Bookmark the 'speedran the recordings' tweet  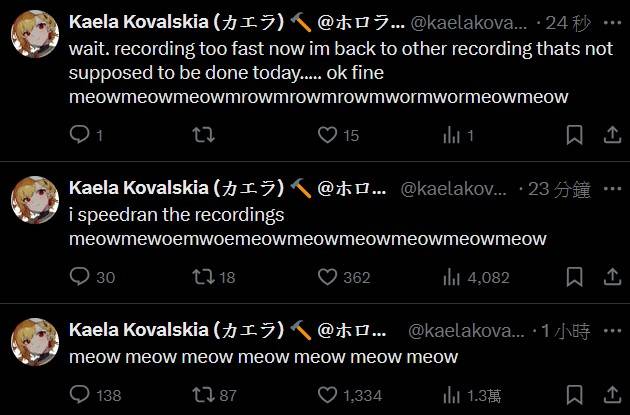pyautogui.click(x=574, y=277)
